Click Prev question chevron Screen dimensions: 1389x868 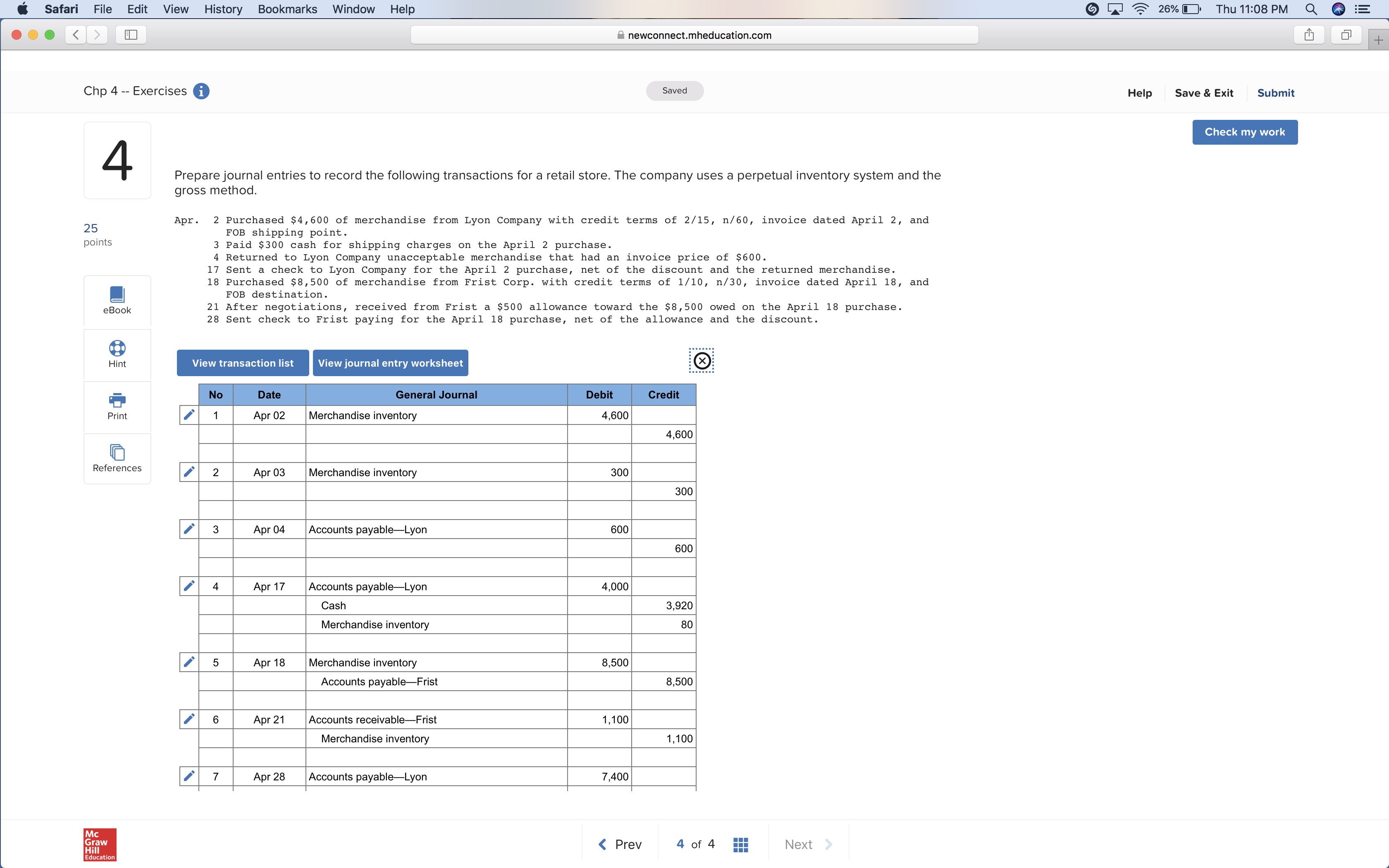(x=603, y=844)
